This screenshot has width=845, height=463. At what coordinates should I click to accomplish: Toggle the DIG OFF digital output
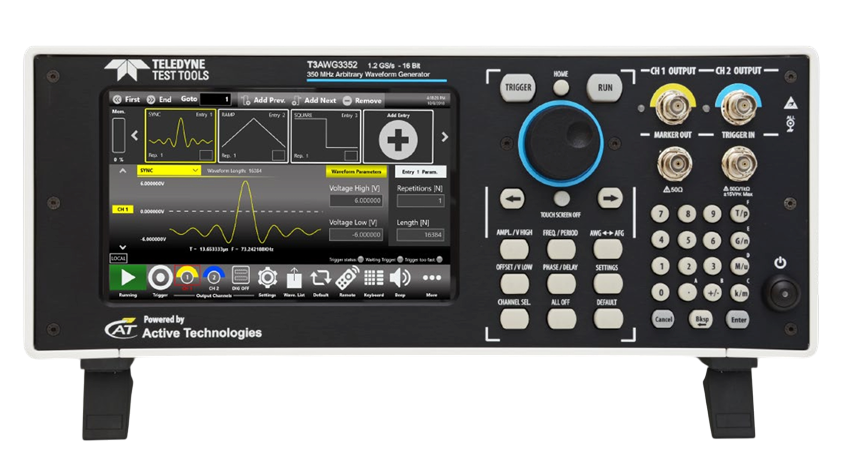click(240, 278)
